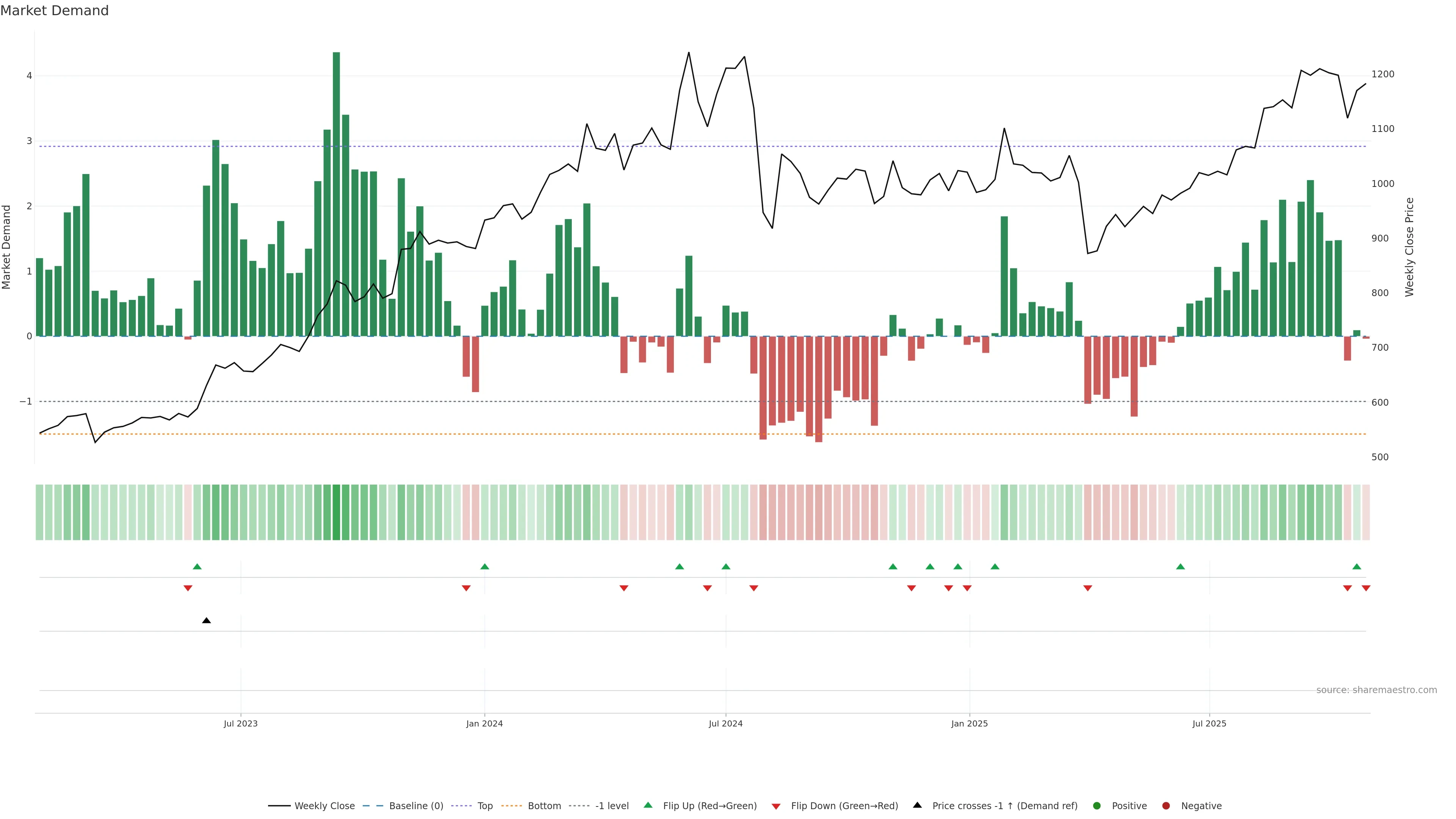Click green Positive circle legend icon

point(1097,805)
